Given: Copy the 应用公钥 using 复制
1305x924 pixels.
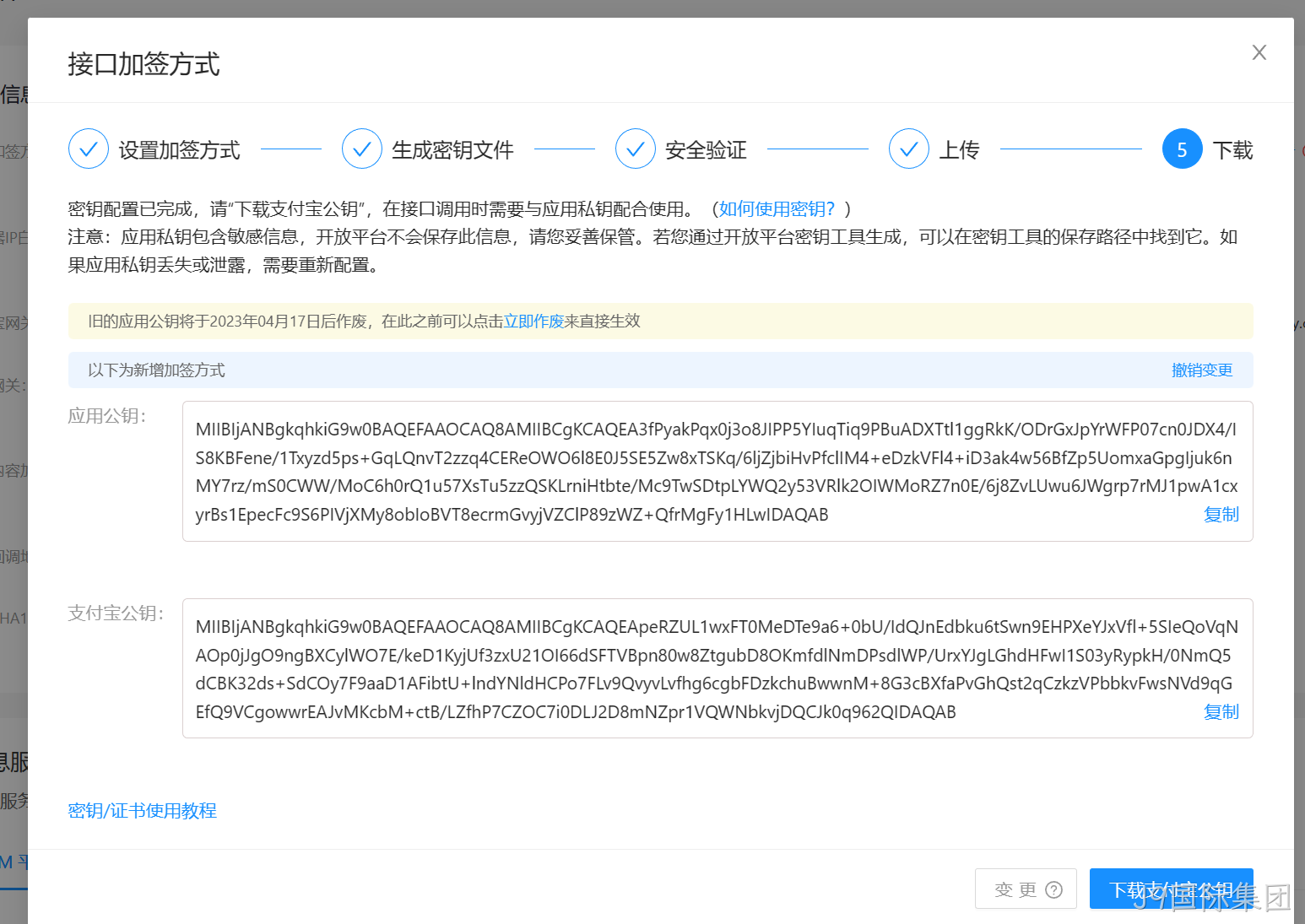Looking at the screenshot, I should pos(1221,515).
